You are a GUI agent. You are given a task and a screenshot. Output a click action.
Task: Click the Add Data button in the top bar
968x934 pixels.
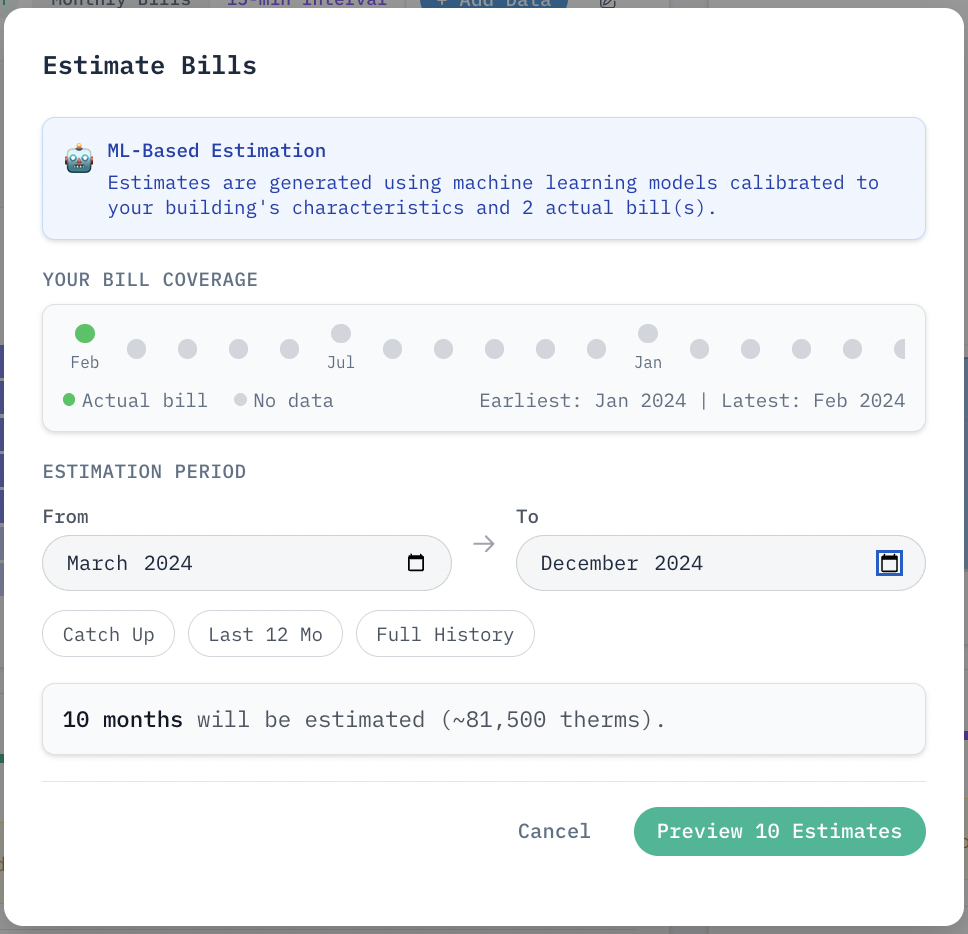pyautogui.click(x=493, y=4)
